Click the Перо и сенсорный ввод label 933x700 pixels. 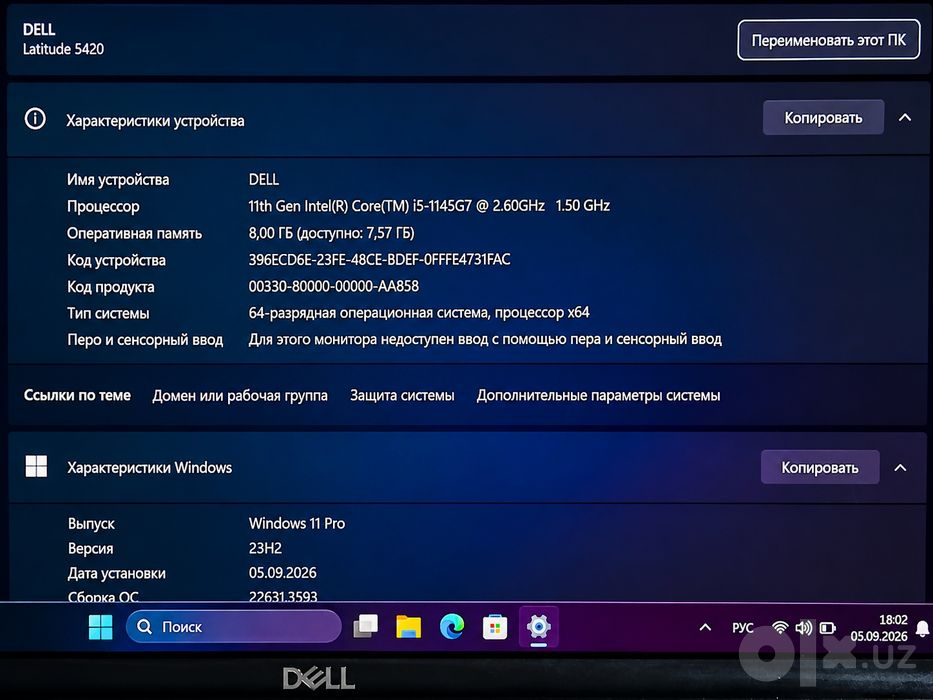click(x=145, y=340)
